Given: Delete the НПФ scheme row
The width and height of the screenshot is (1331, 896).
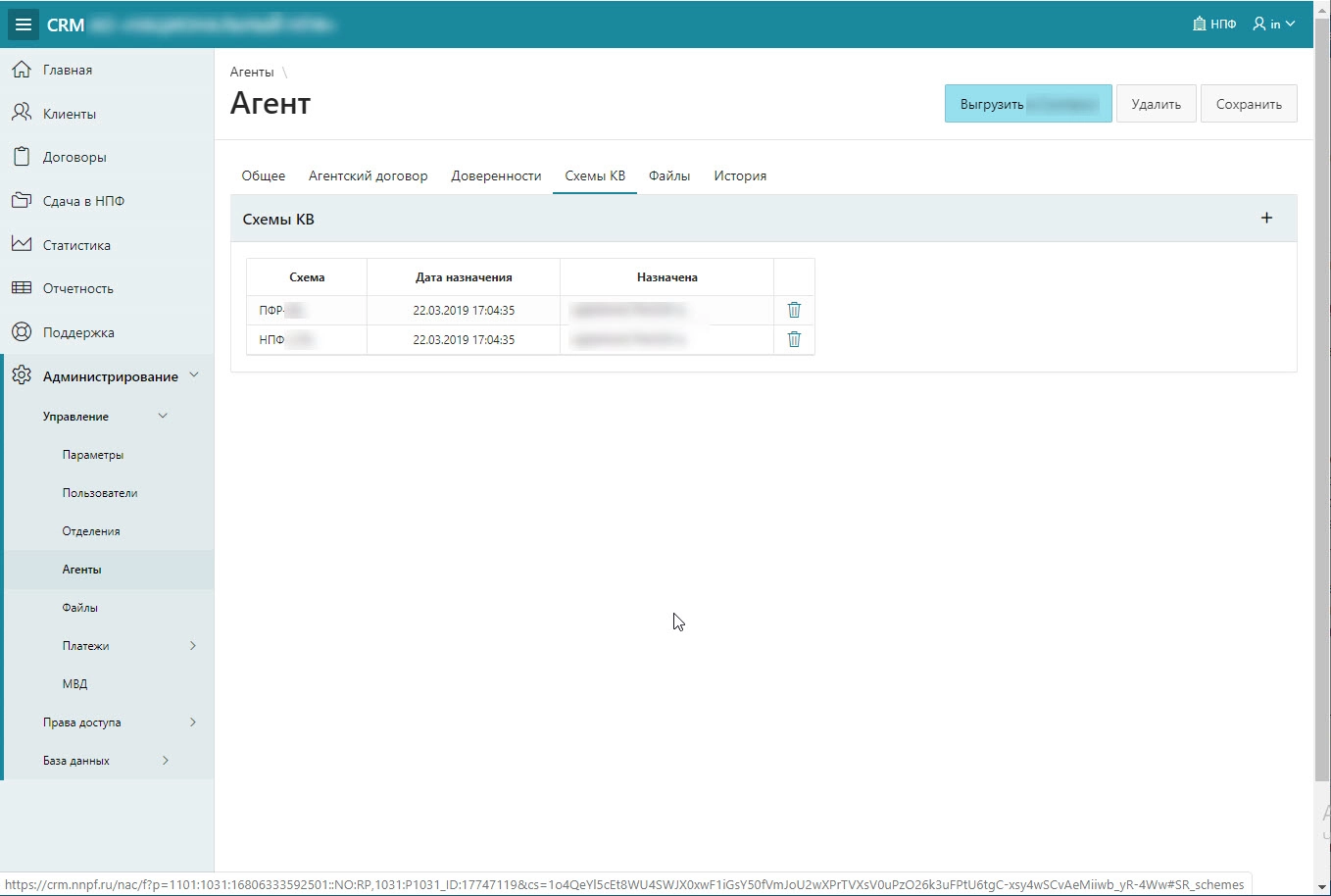Looking at the screenshot, I should point(794,339).
